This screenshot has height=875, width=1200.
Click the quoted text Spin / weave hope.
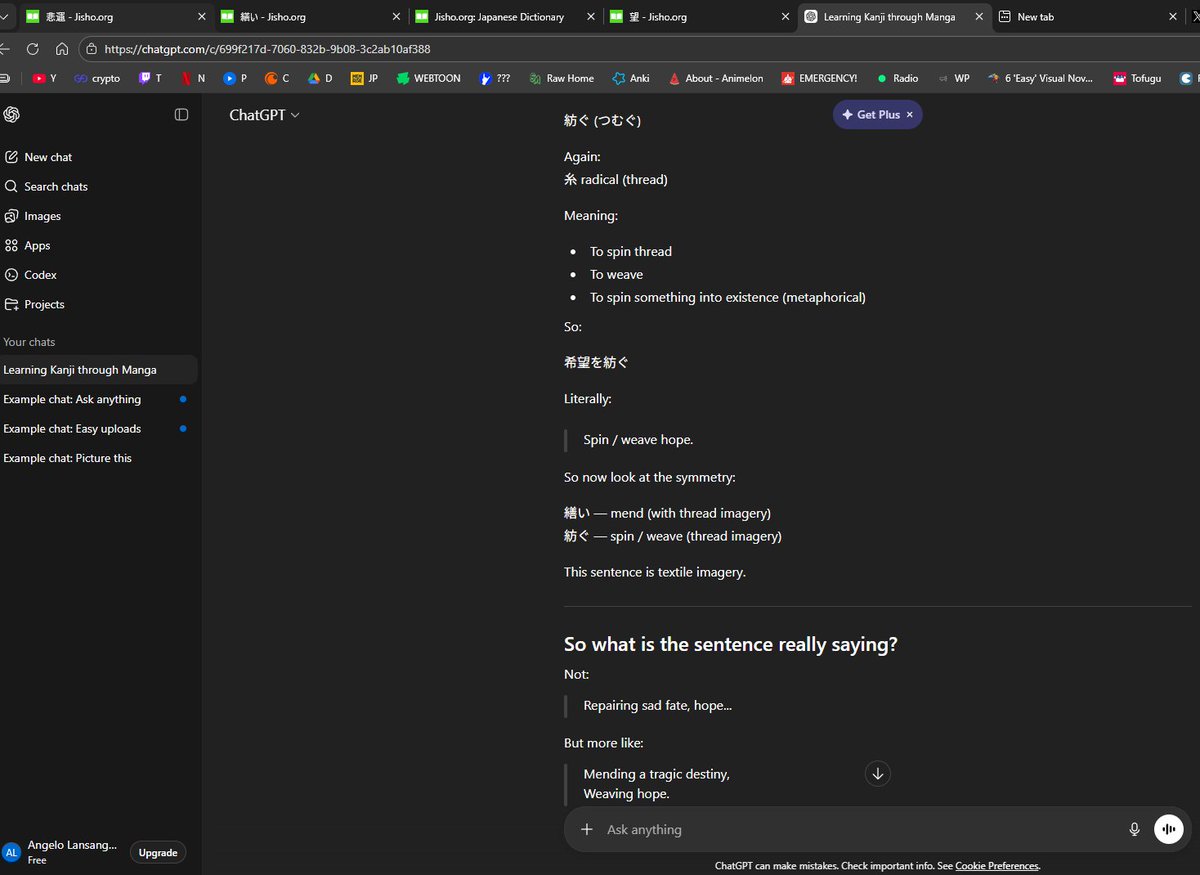(638, 440)
